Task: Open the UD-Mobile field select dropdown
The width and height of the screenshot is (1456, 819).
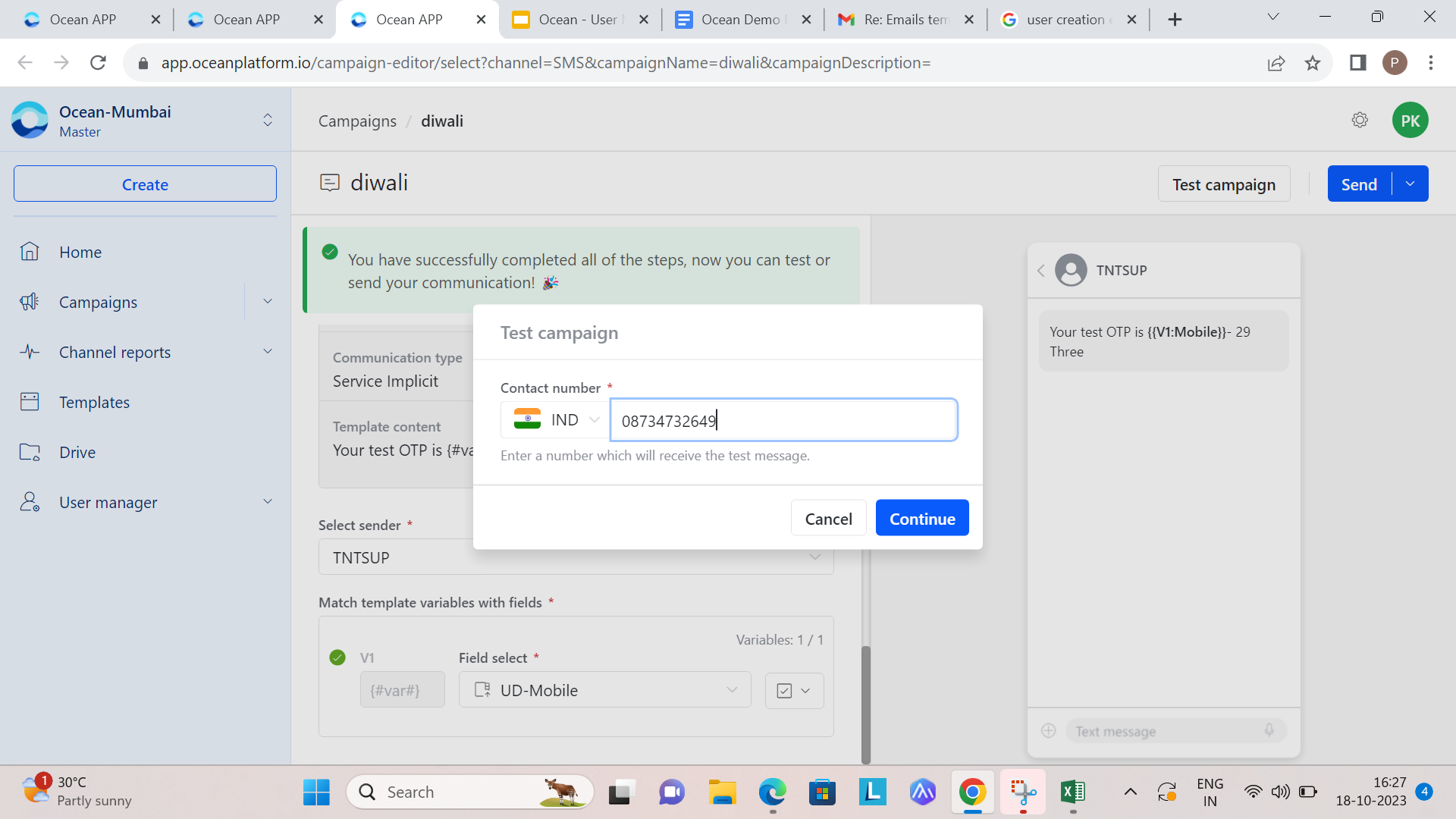Action: click(604, 690)
